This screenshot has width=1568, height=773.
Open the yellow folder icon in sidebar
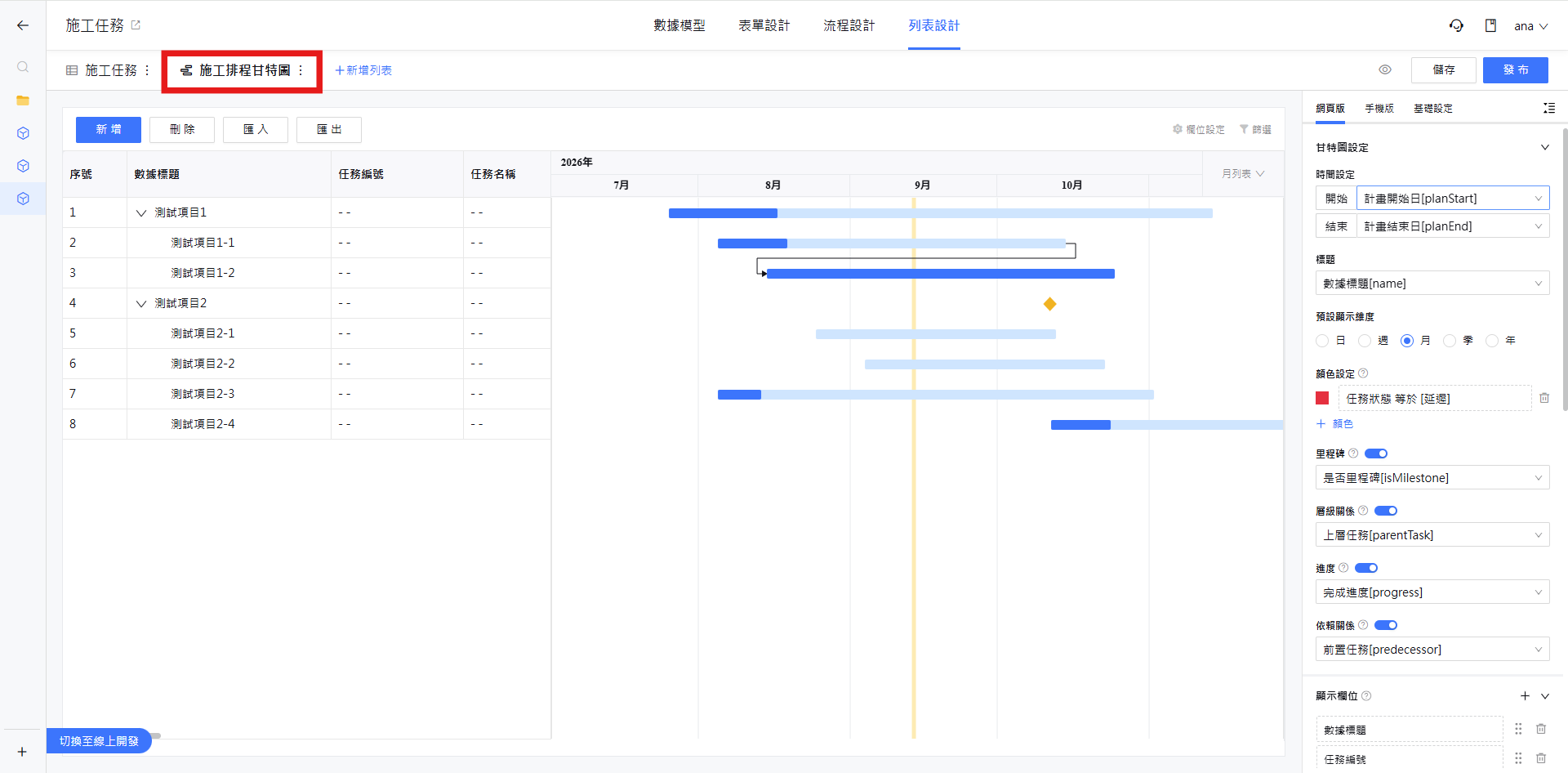pyautogui.click(x=23, y=101)
